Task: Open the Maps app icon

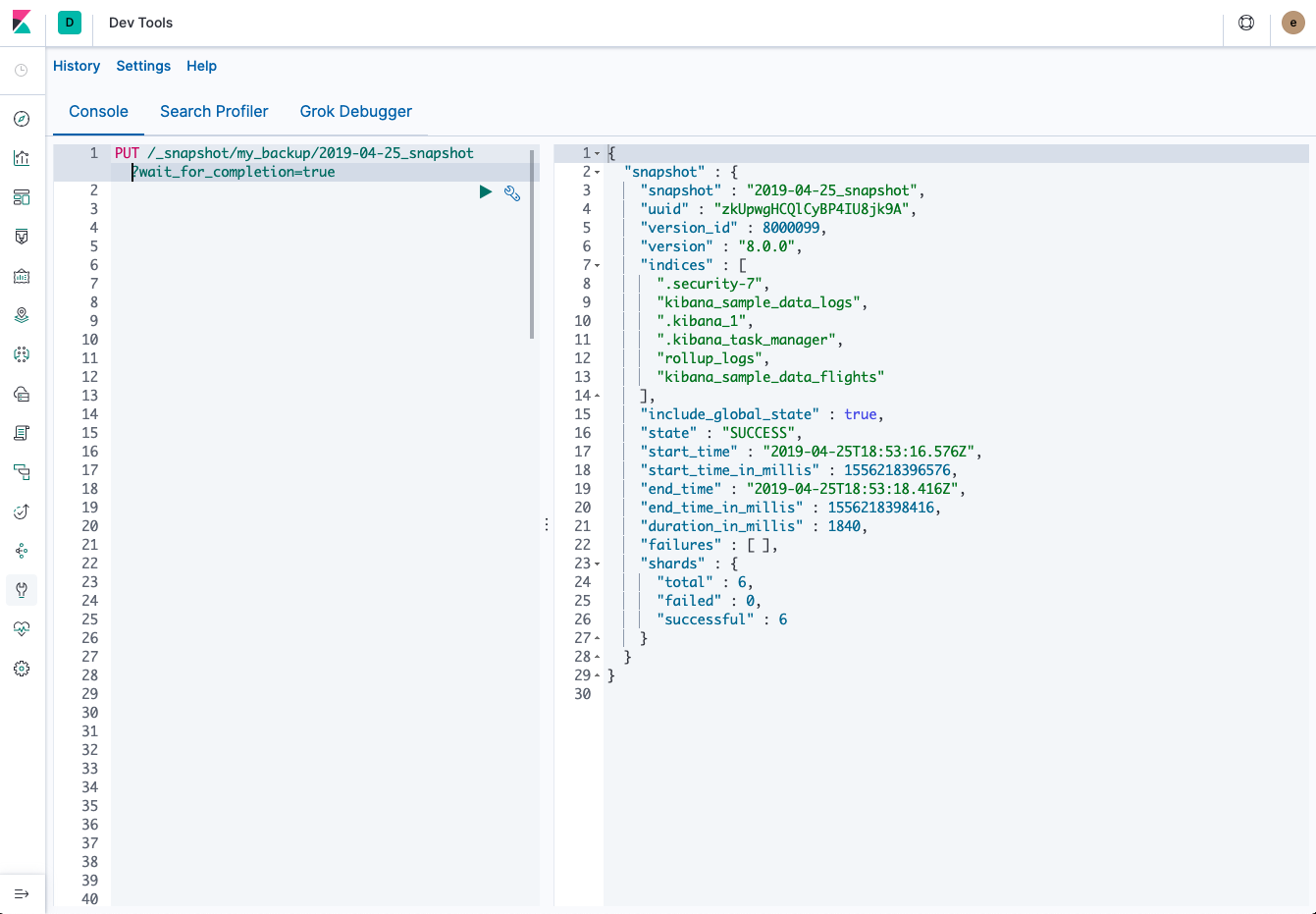Action: coord(22,315)
